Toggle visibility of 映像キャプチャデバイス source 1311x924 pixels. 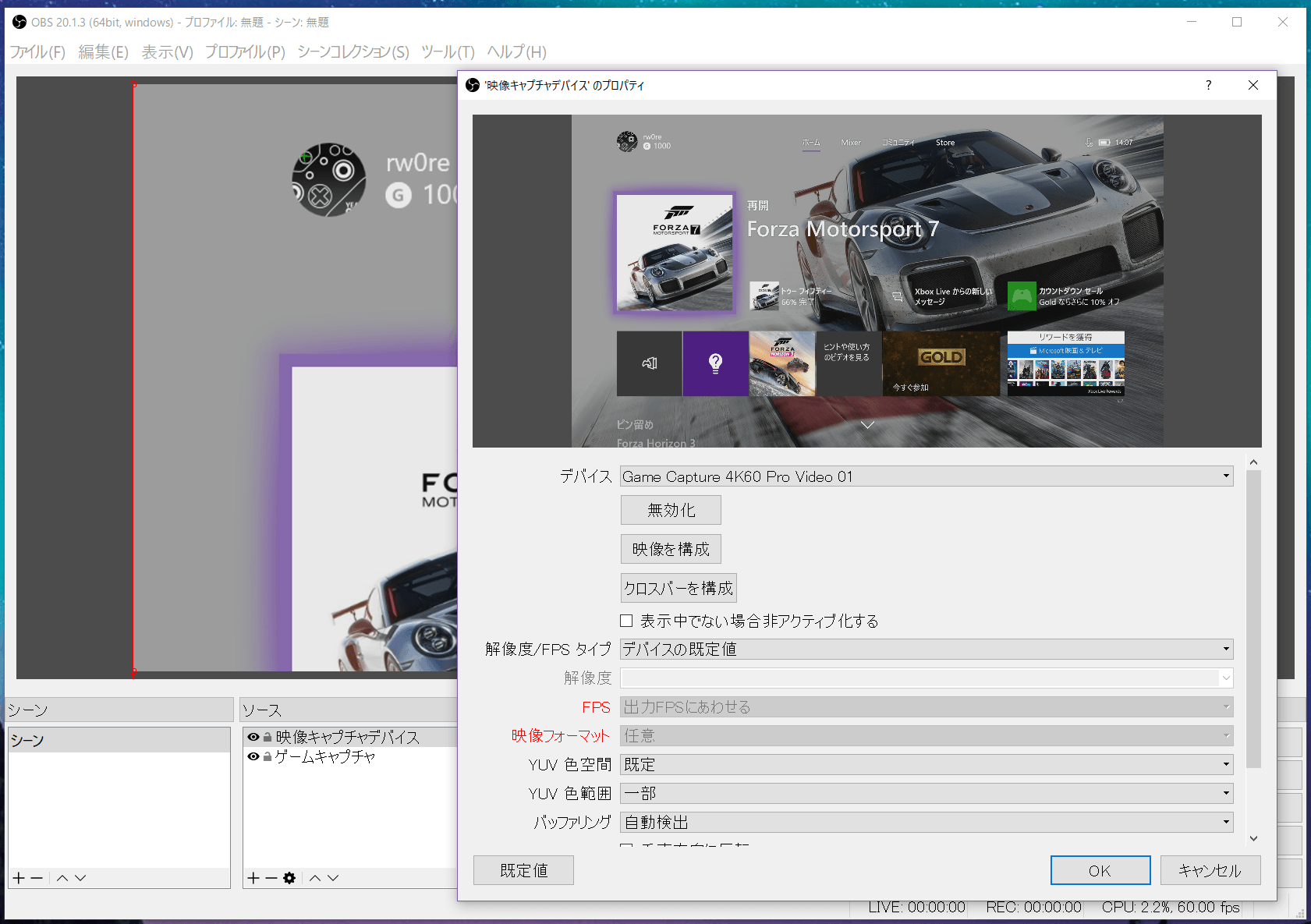click(x=253, y=737)
